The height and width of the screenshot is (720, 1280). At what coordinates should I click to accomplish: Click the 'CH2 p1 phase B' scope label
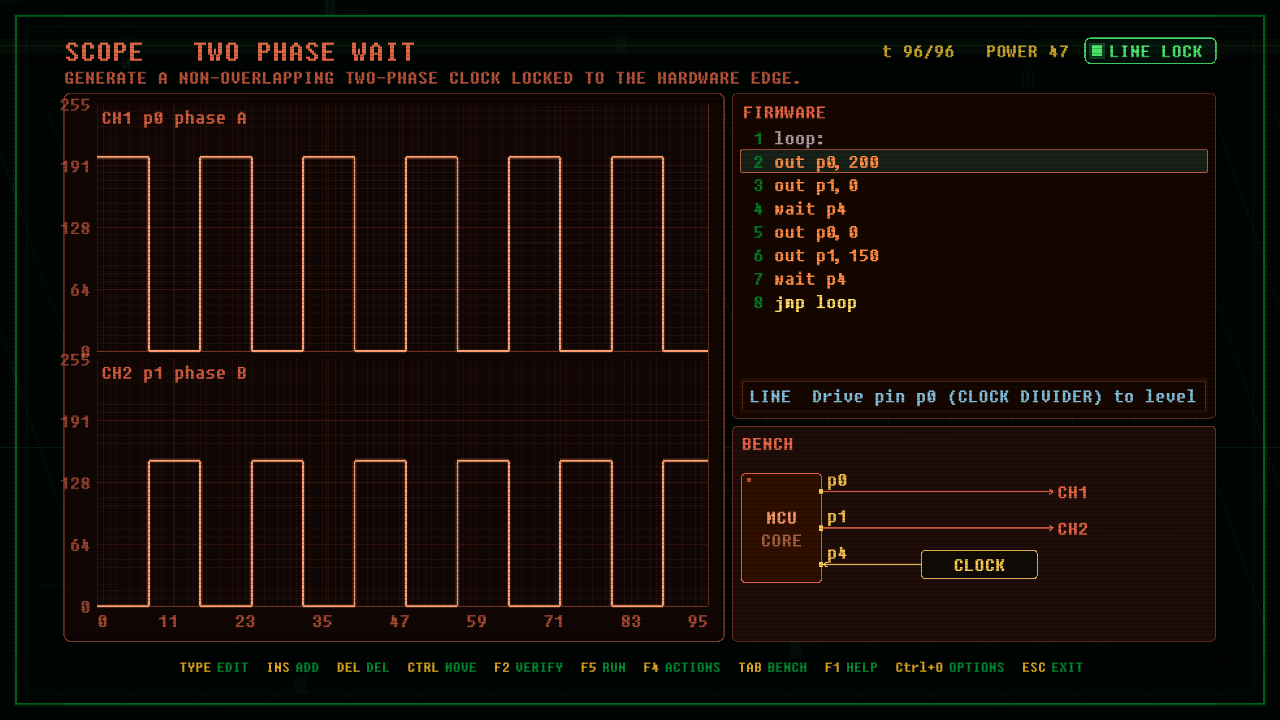point(174,373)
